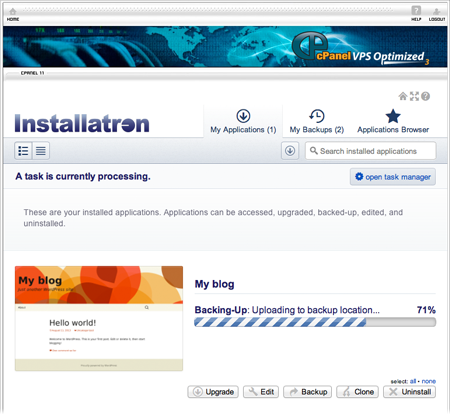Click the open task manager button

(393, 177)
